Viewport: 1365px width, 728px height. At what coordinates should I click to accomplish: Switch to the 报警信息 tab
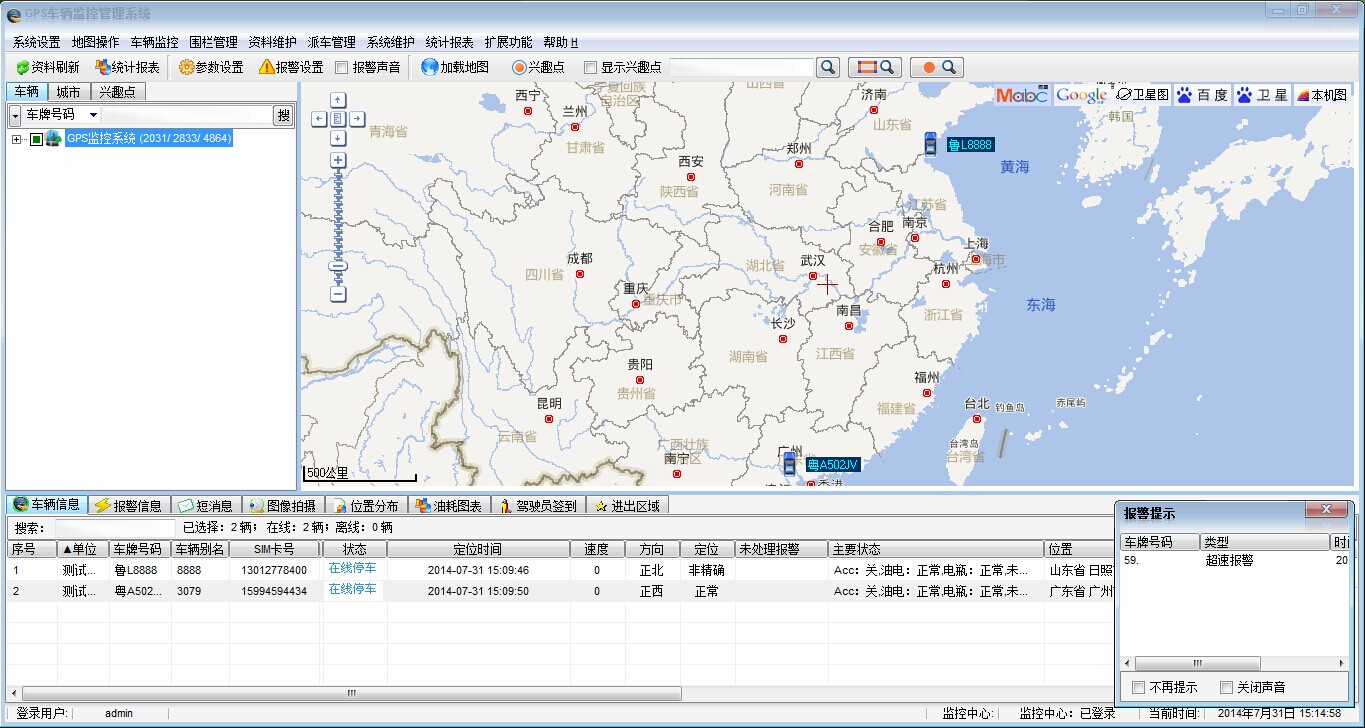130,506
